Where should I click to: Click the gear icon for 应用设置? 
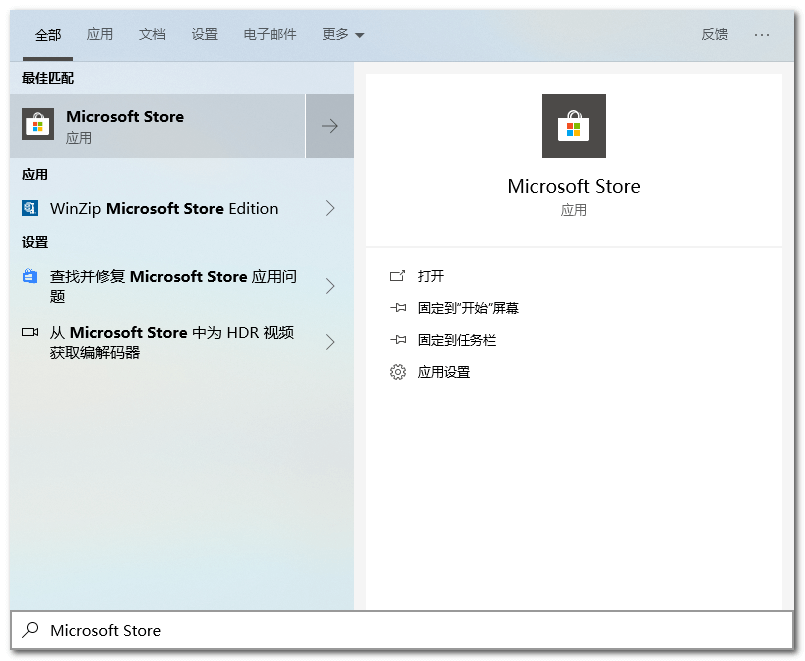398,372
